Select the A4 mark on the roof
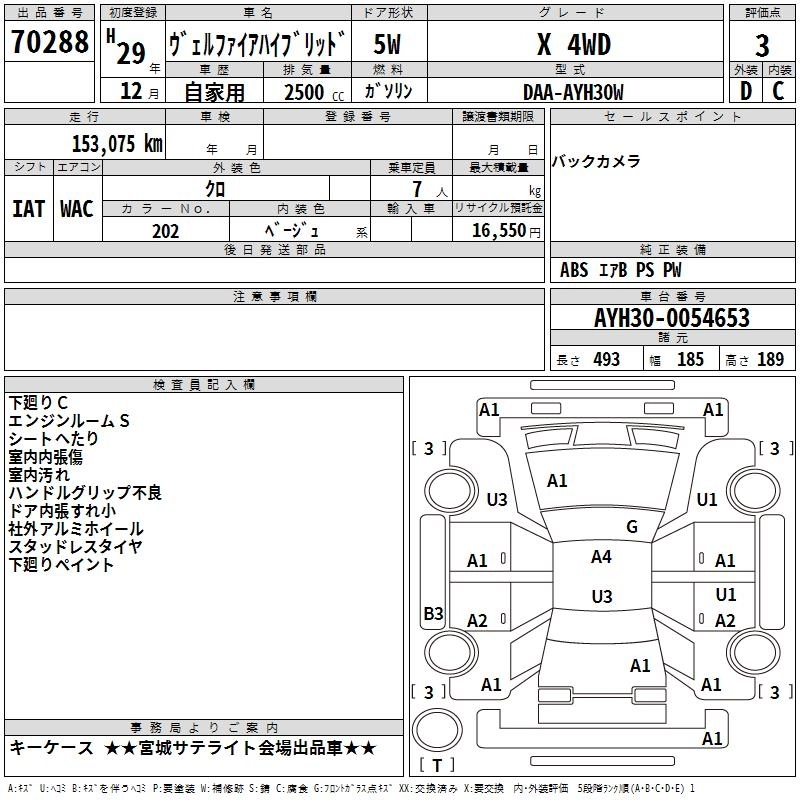 coord(601,557)
